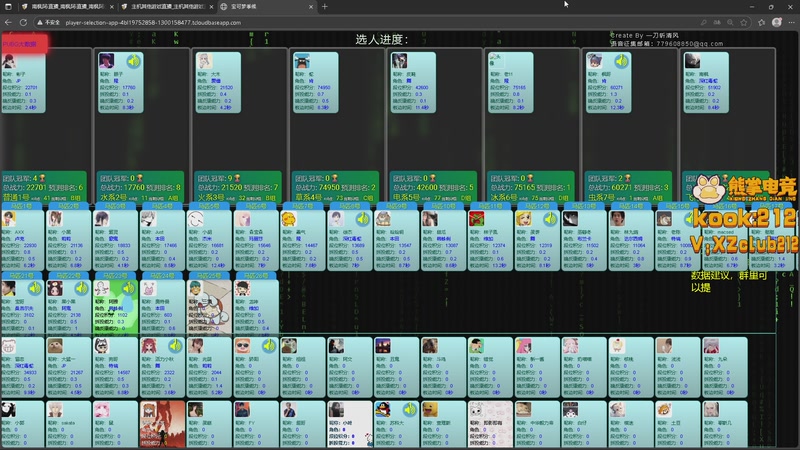This screenshot has width=800, height=450.
Task: Switch to the 主机其他游戏直播 tab
Action: click(x=167, y=7)
